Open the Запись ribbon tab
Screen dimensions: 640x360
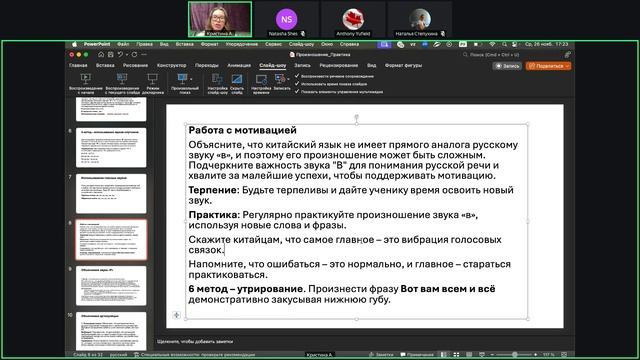[x=302, y=65]
